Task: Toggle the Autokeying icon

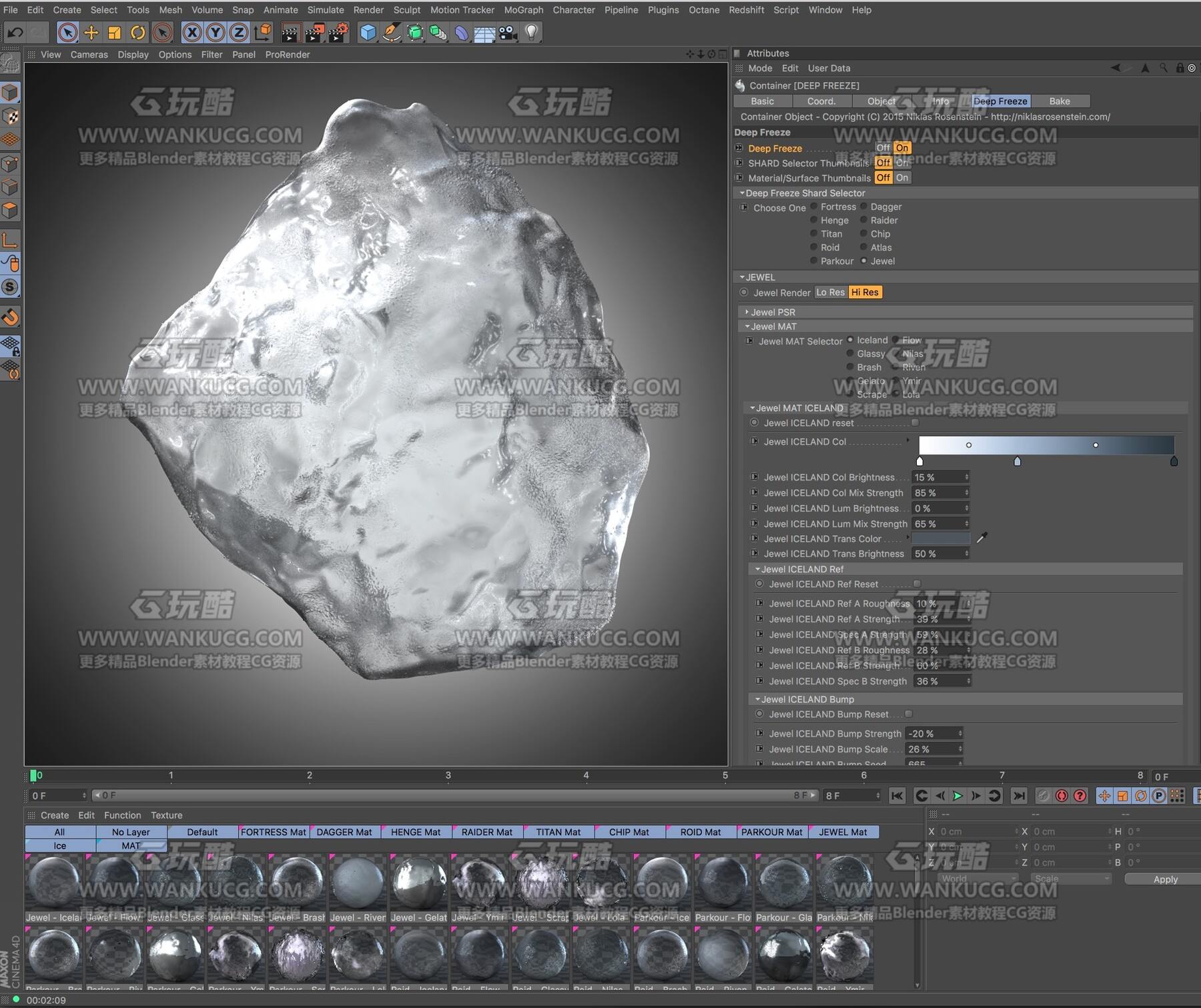Action: [1062, 795]
